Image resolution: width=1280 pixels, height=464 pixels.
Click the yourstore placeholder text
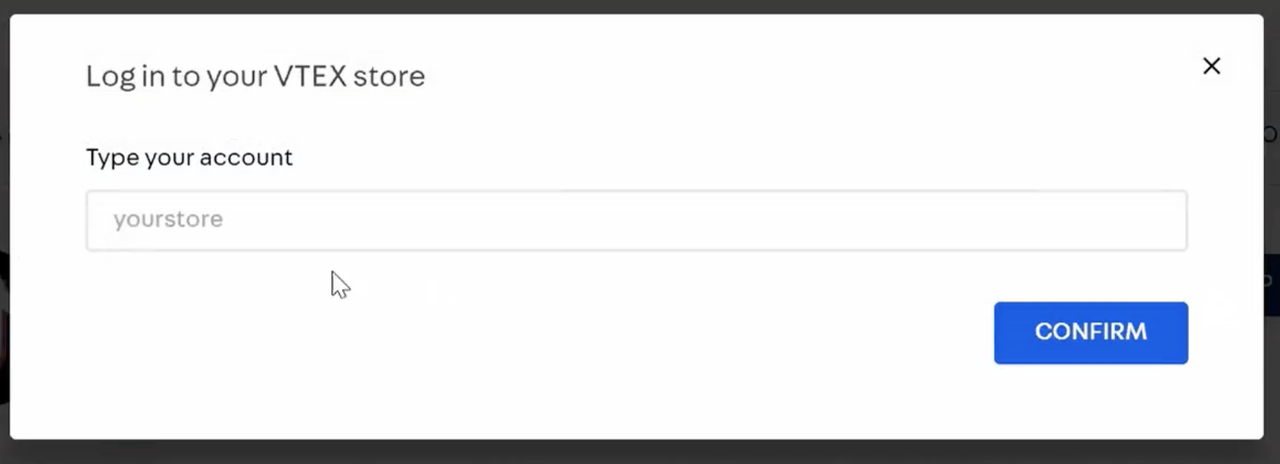[x=168, y=219]
